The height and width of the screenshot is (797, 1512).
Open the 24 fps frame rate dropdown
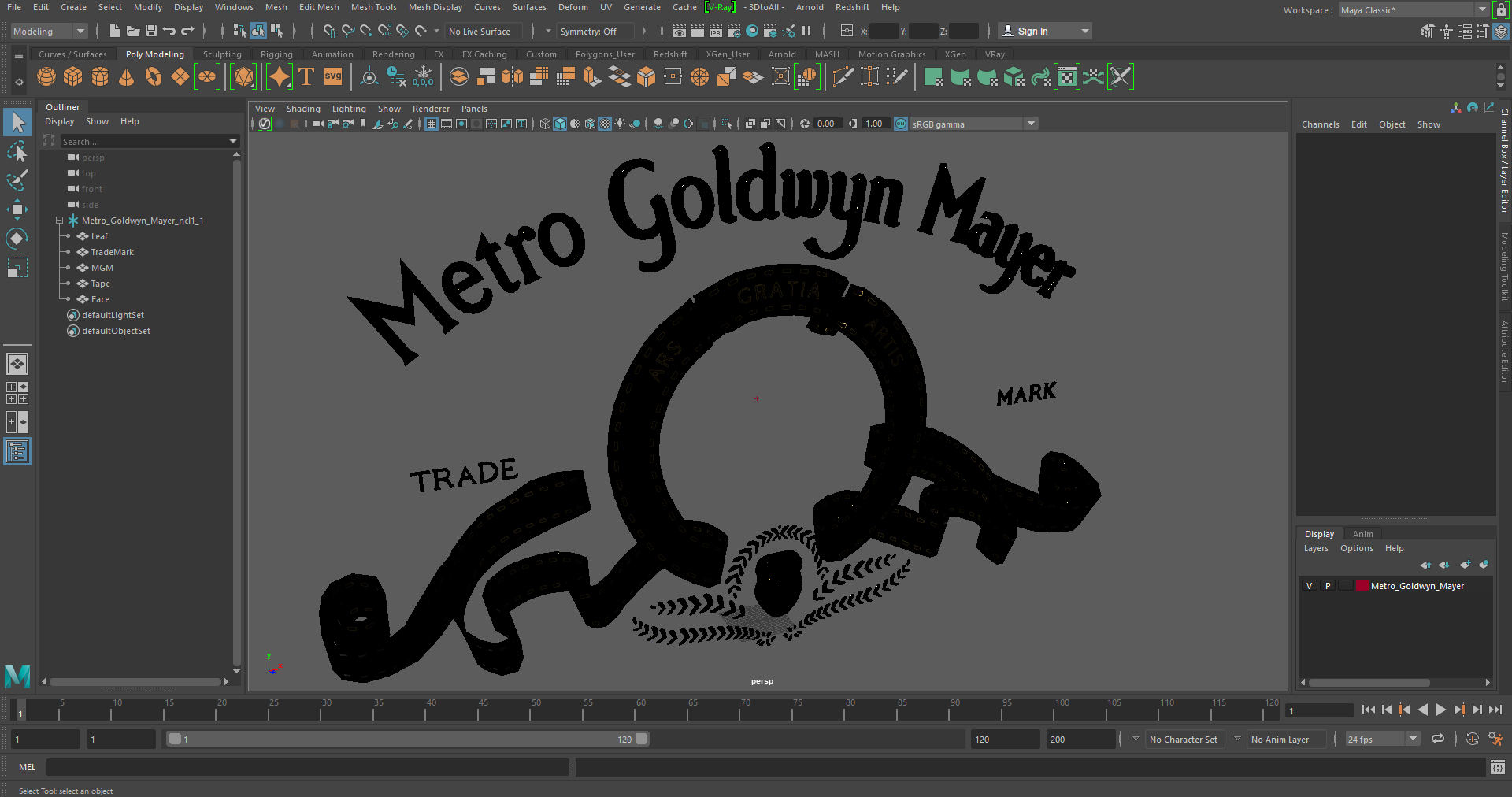tap(1382, 740)
